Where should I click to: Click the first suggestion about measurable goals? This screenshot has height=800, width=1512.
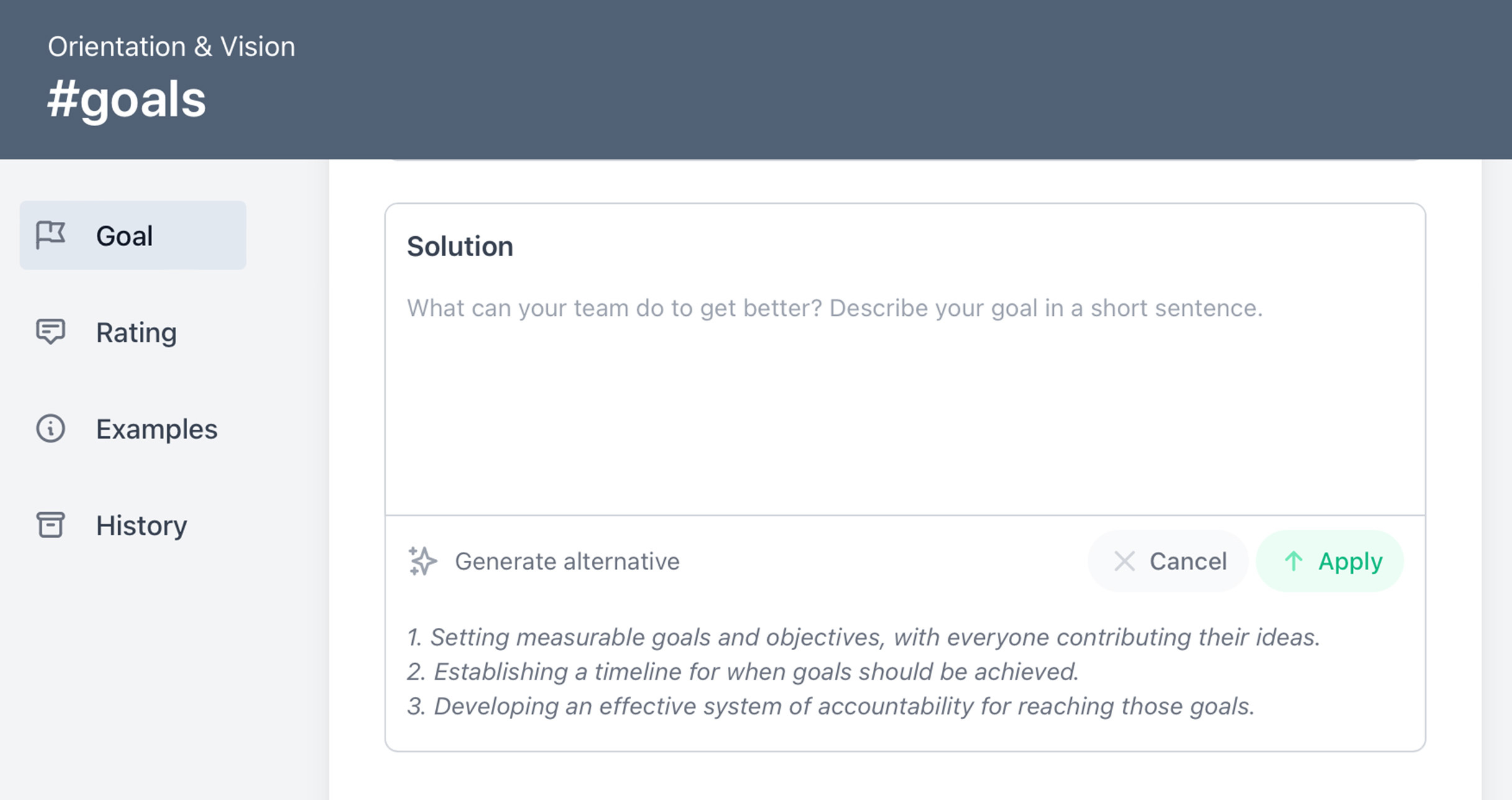pyautogui.click(x=864, y=637)
